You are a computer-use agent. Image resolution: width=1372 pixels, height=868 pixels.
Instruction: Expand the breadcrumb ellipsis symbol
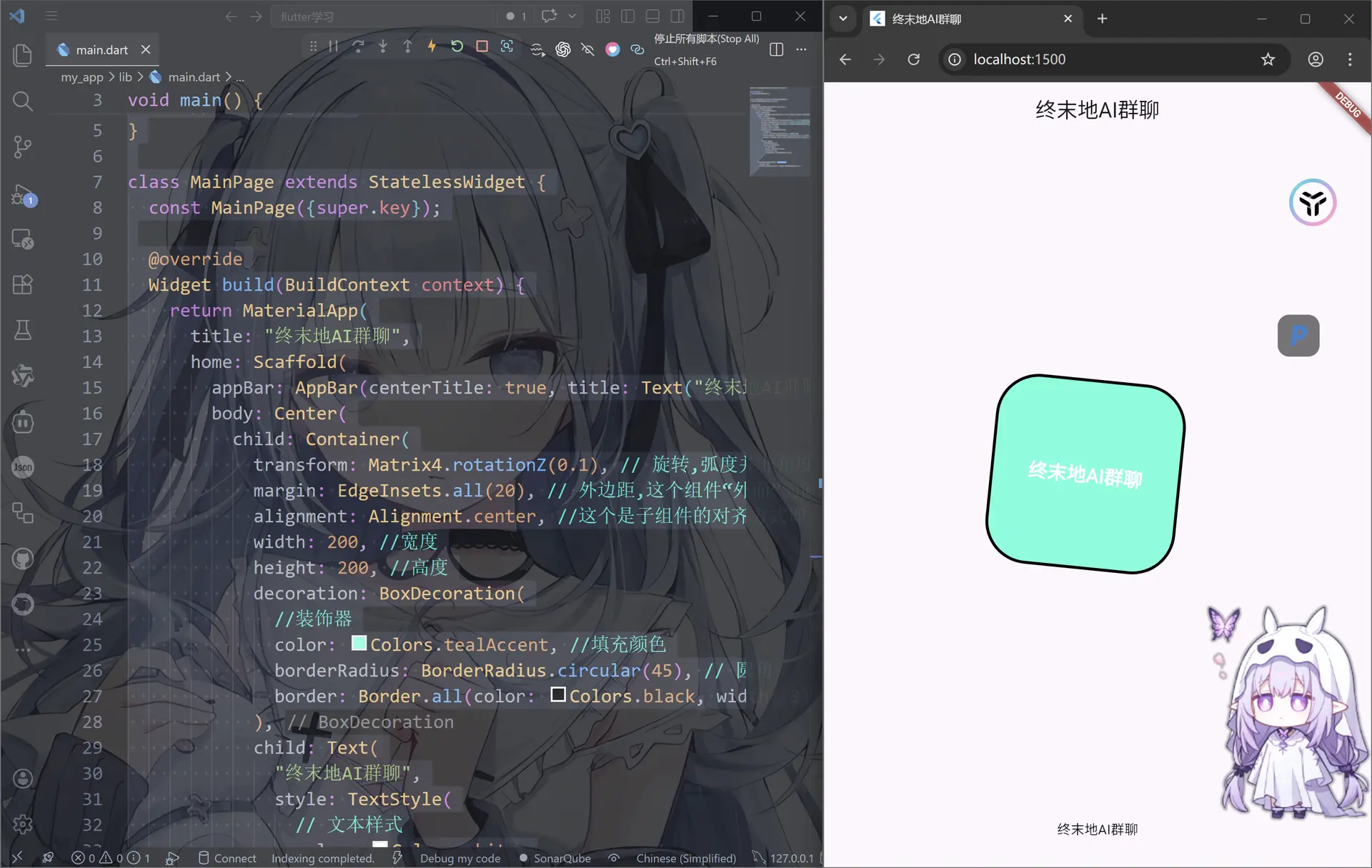(x=240, y=76)
